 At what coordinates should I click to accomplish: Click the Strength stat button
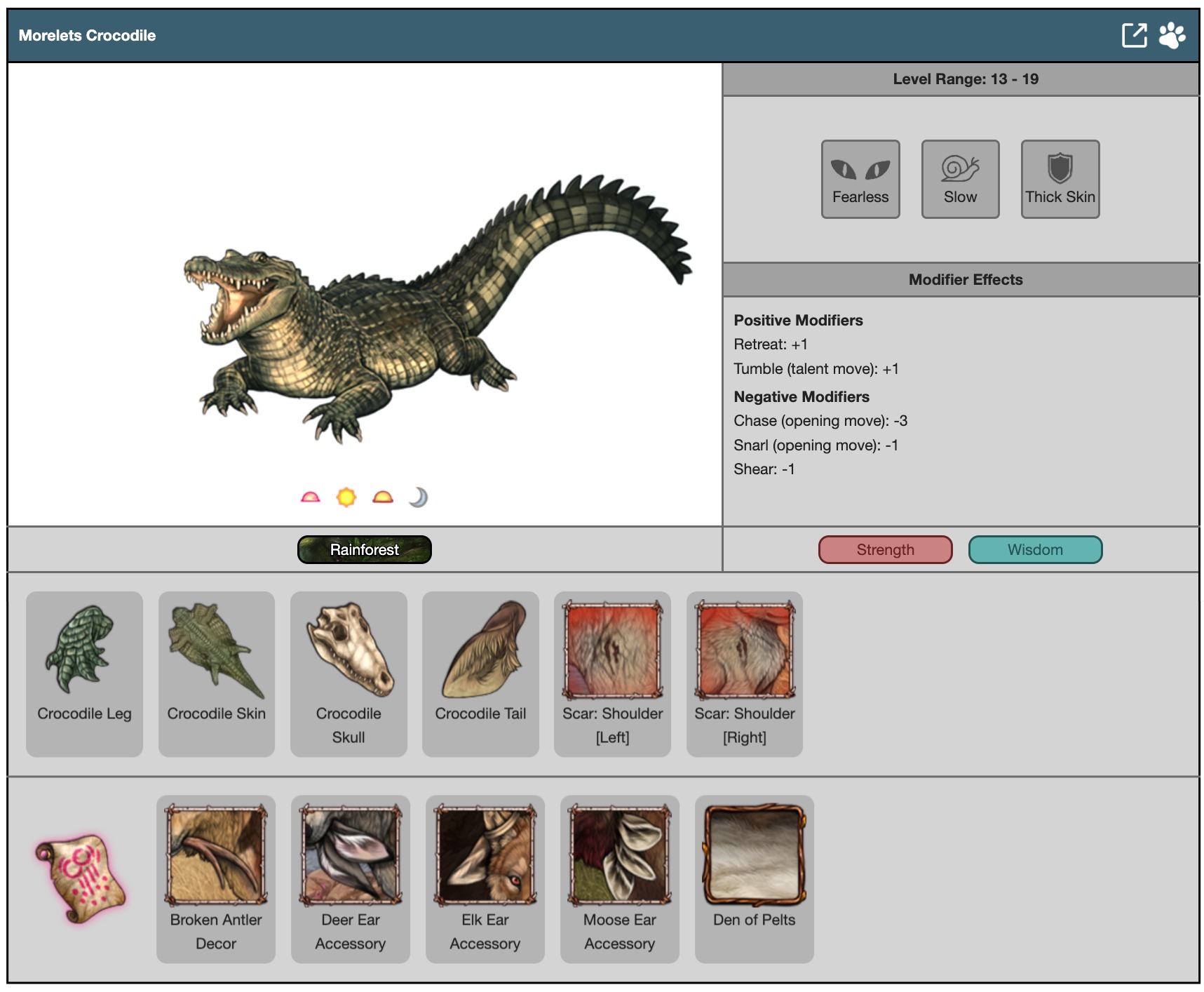click(885, 550)
